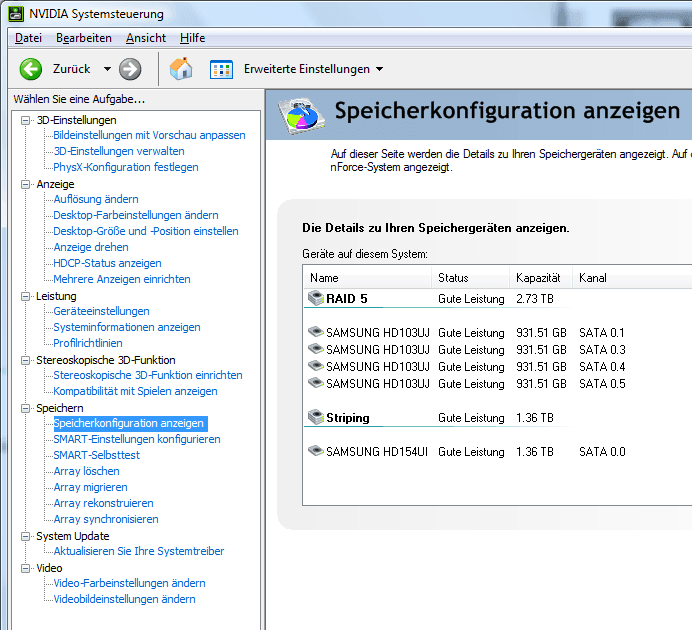Open Auflösung ändern
The image size is (692, 630).
[x=96, y=199]
